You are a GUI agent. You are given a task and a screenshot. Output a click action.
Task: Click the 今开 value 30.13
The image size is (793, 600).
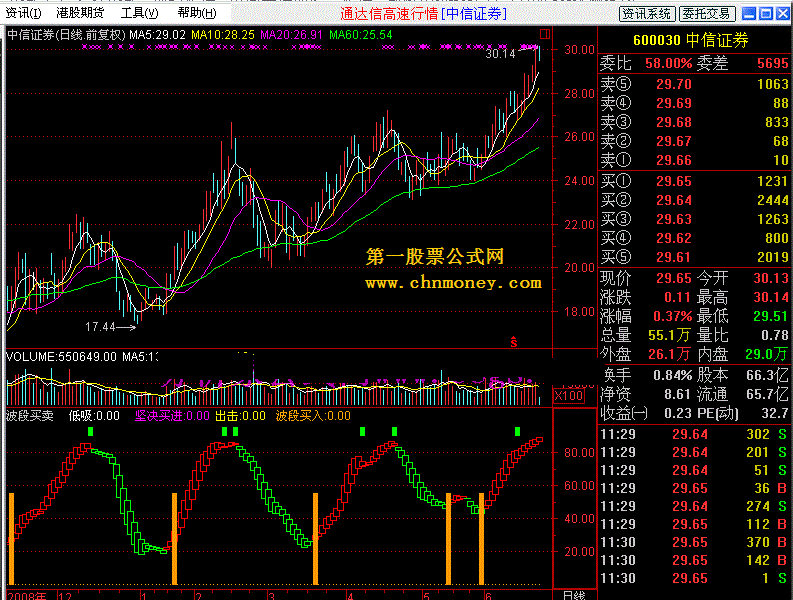pos(771,278)
